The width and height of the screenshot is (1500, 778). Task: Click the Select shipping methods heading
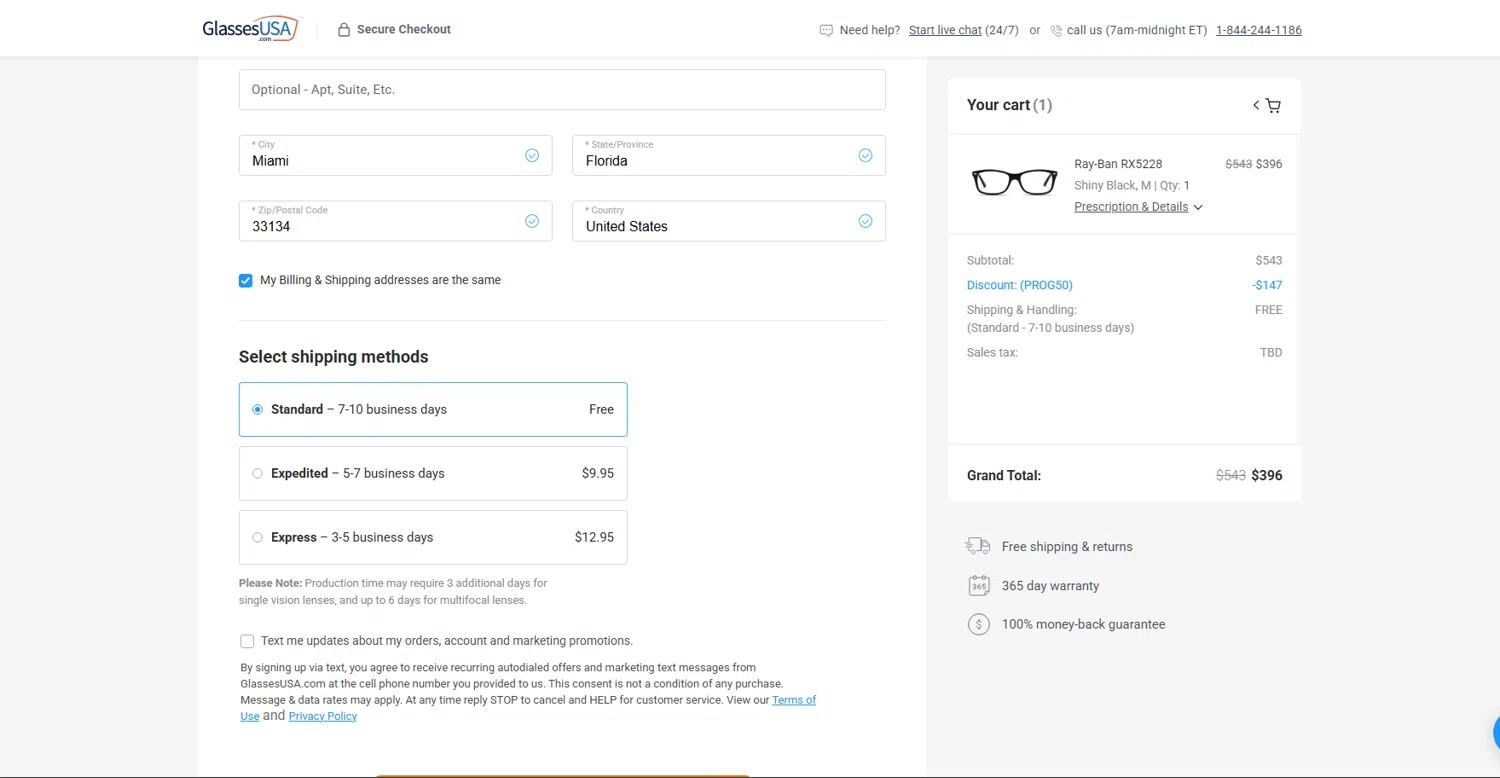point(333,357)
